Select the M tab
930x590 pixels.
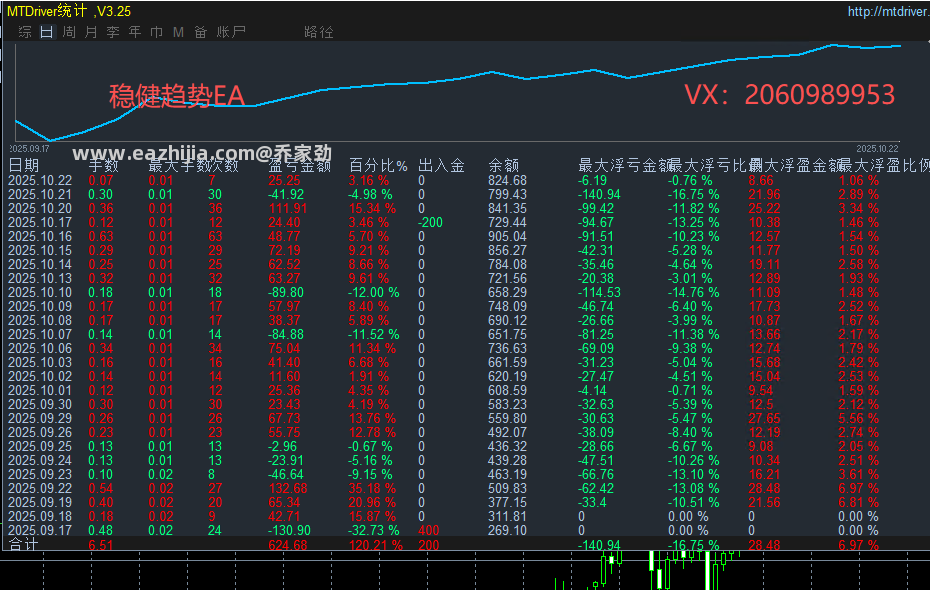(178, 32)
